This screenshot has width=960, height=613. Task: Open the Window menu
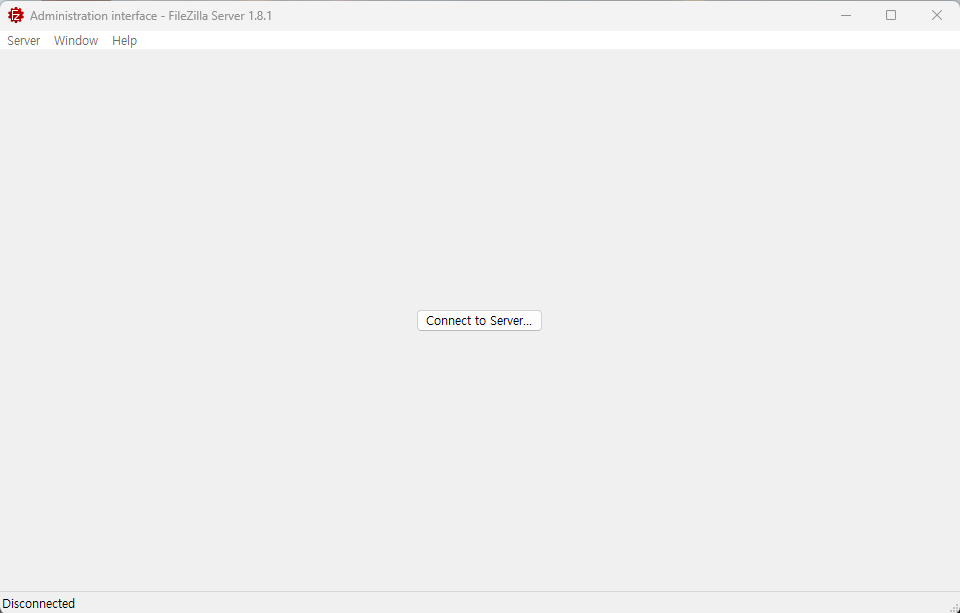click(76, 40)
